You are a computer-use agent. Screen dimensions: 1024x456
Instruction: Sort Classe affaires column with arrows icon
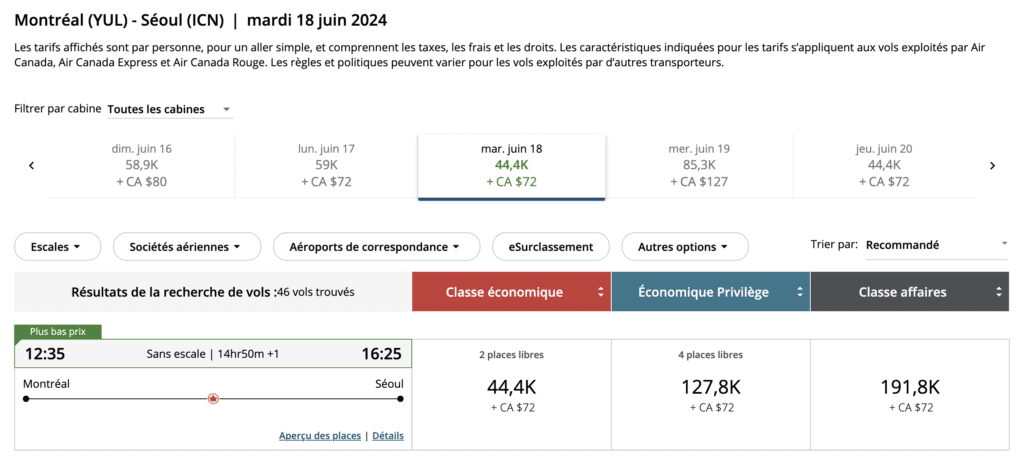tap(997, 292)
